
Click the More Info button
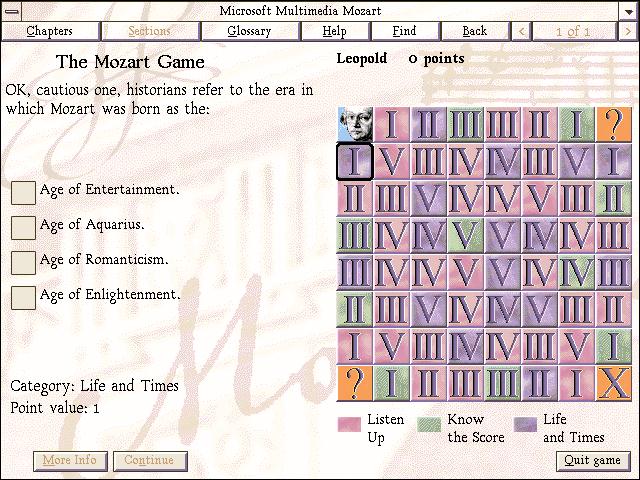[70, 460]
